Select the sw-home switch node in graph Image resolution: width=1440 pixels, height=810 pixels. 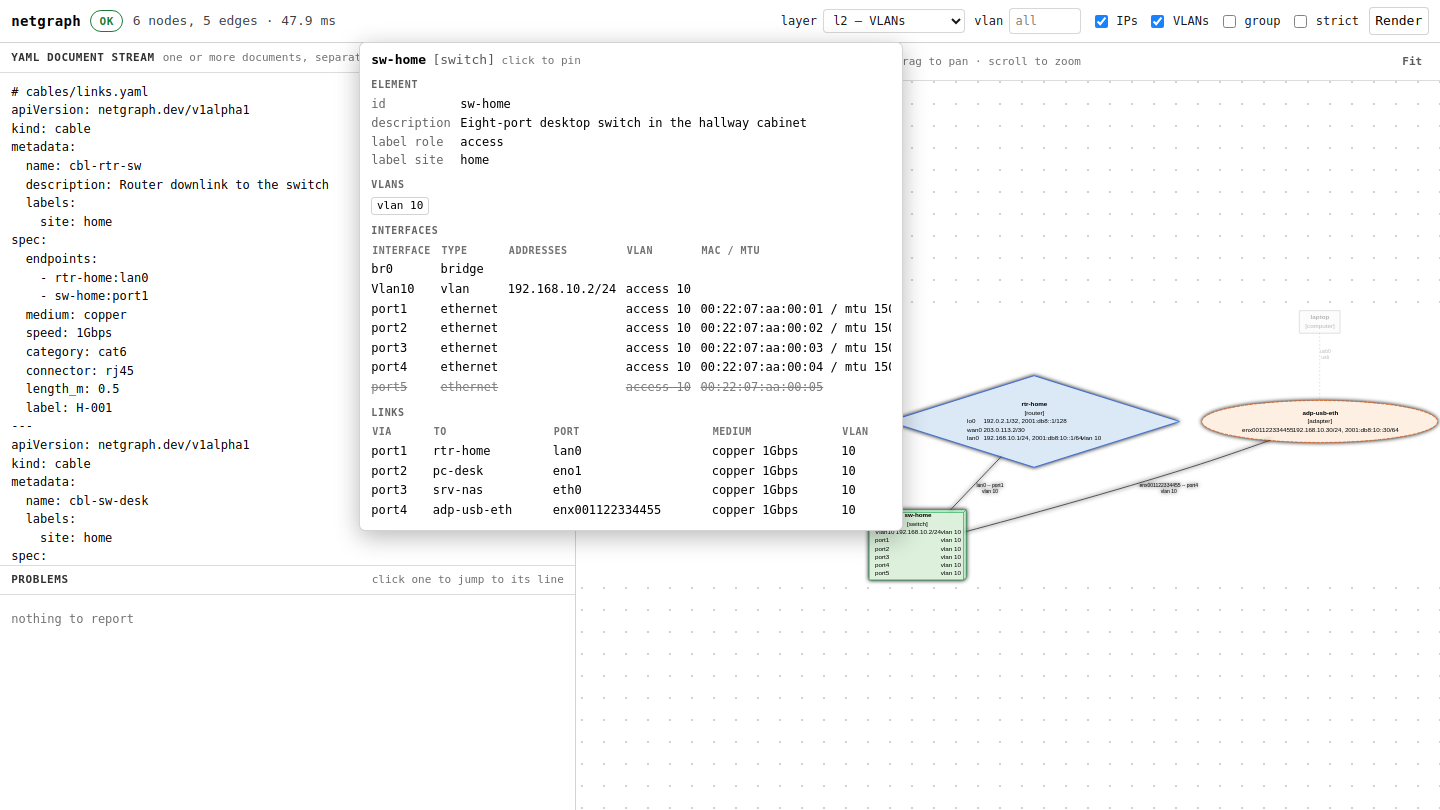(x=917, y=544)
